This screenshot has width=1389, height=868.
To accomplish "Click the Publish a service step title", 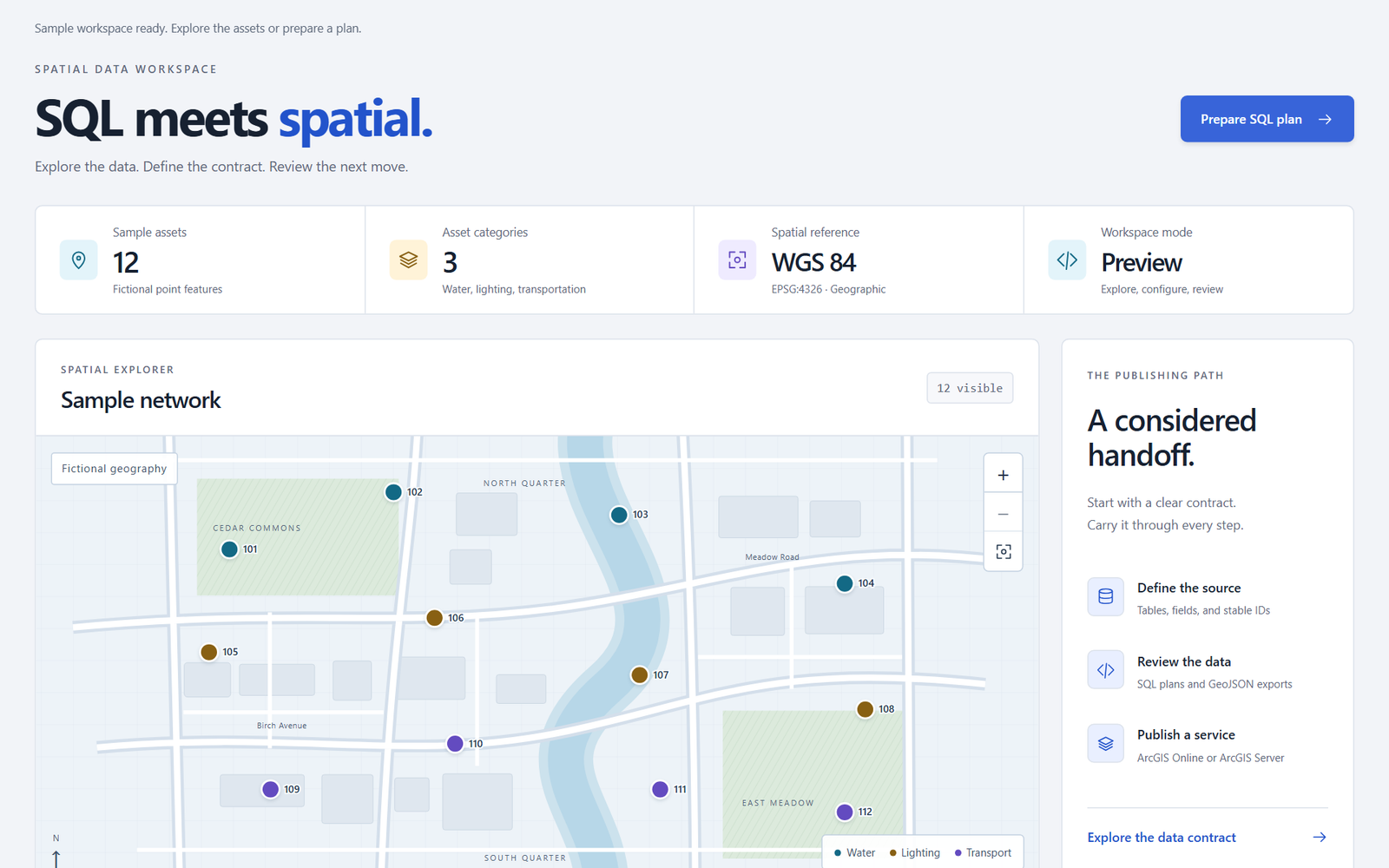I will [1186, 734].
